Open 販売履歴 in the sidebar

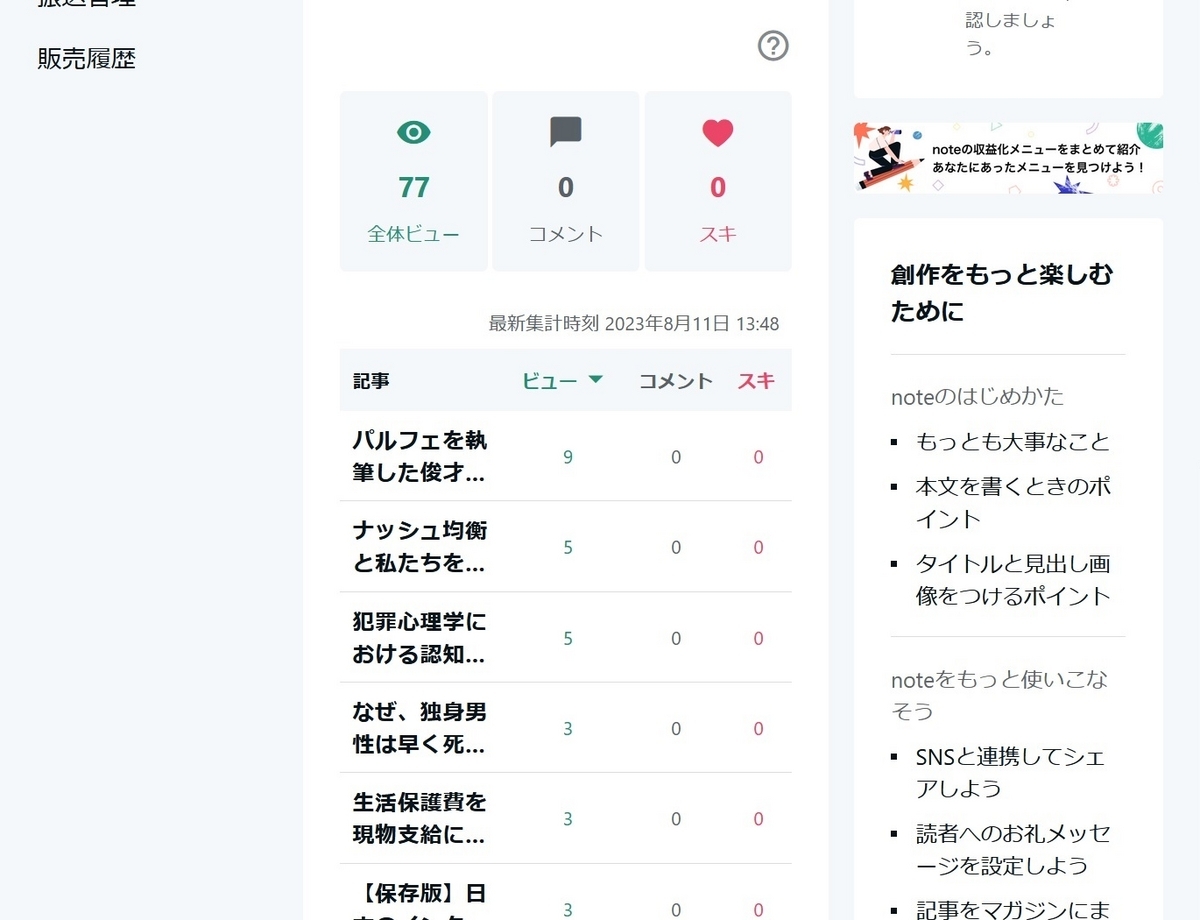86,59
